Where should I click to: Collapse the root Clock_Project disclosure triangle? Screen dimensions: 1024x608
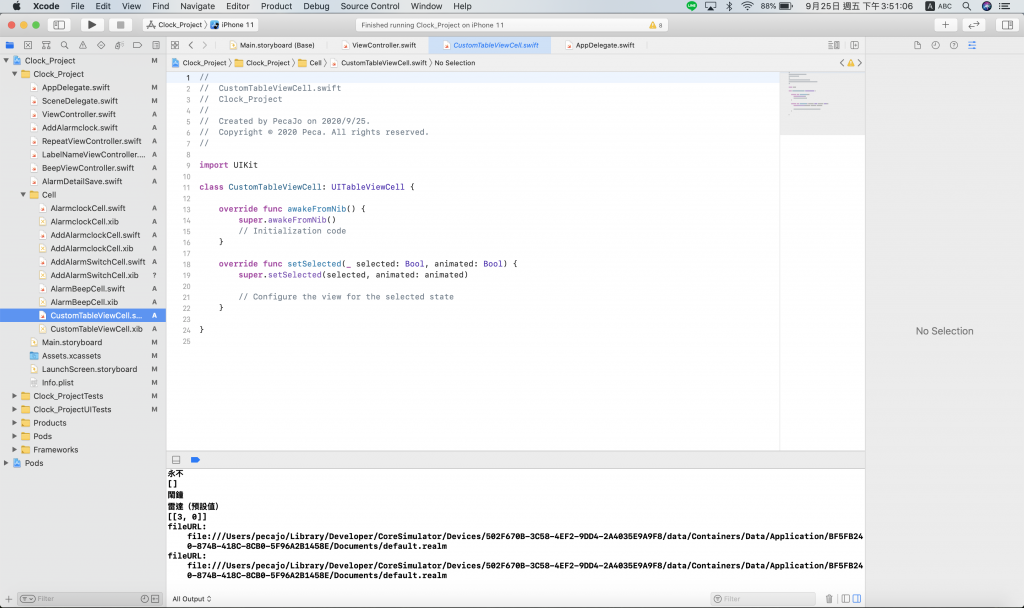tap(7, 60)
